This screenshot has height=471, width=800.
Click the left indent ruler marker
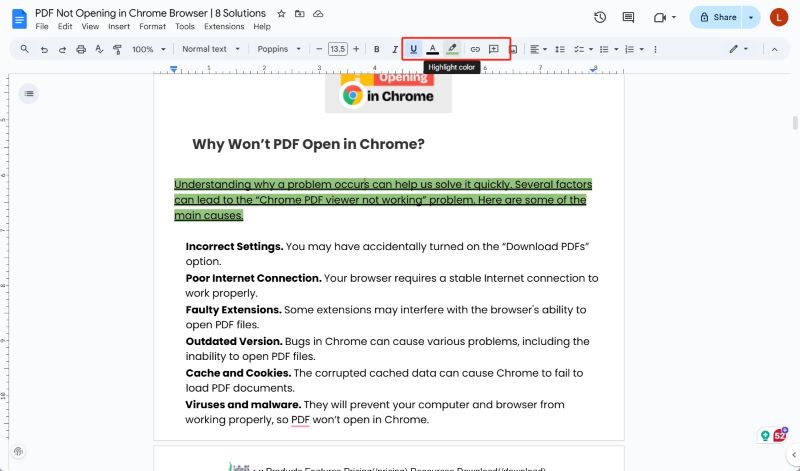tap(174, 69)
